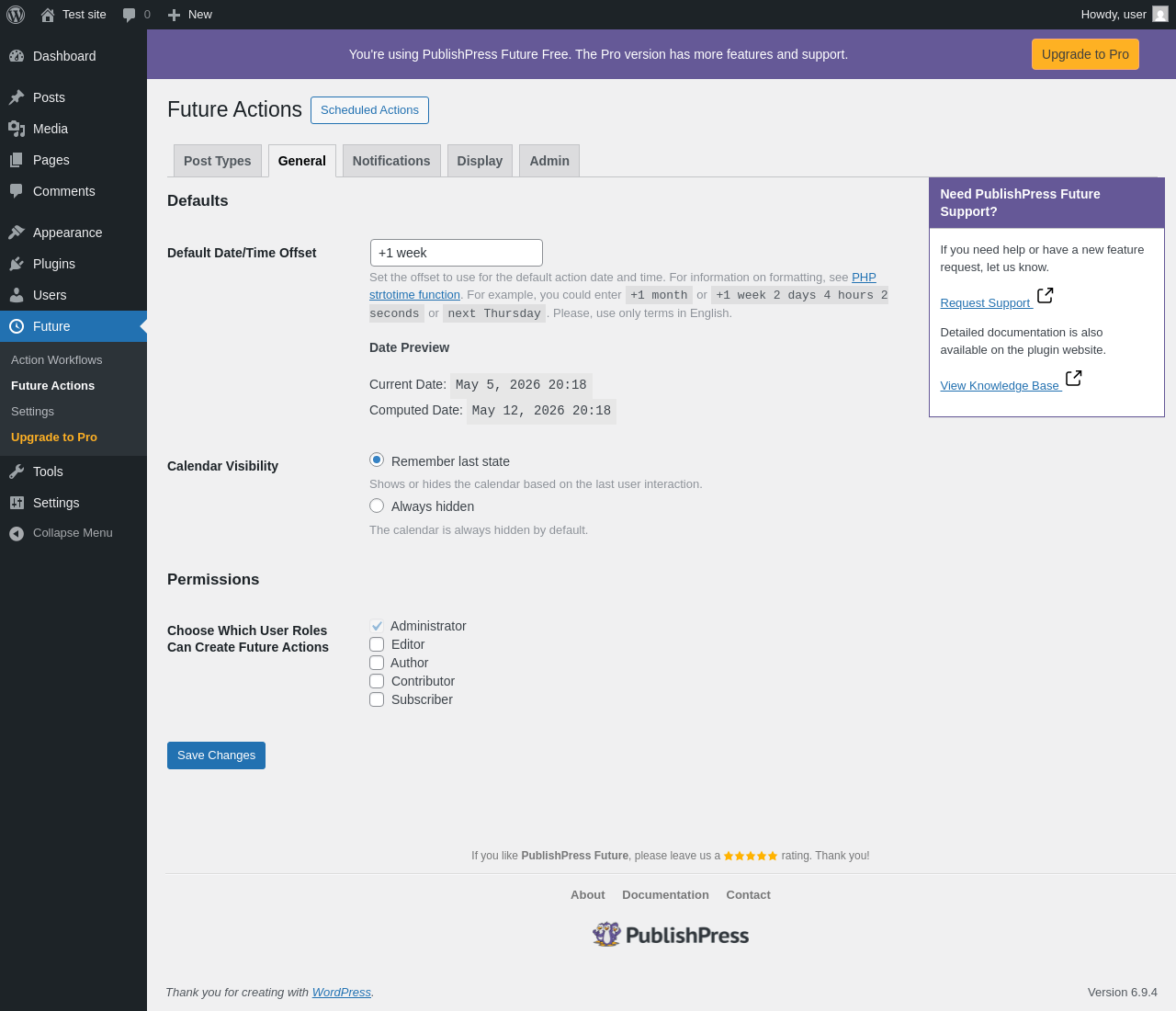Select the Always hidden radio option
This screenshot has width=1176, height=1011.
click(x=377, y=505)
